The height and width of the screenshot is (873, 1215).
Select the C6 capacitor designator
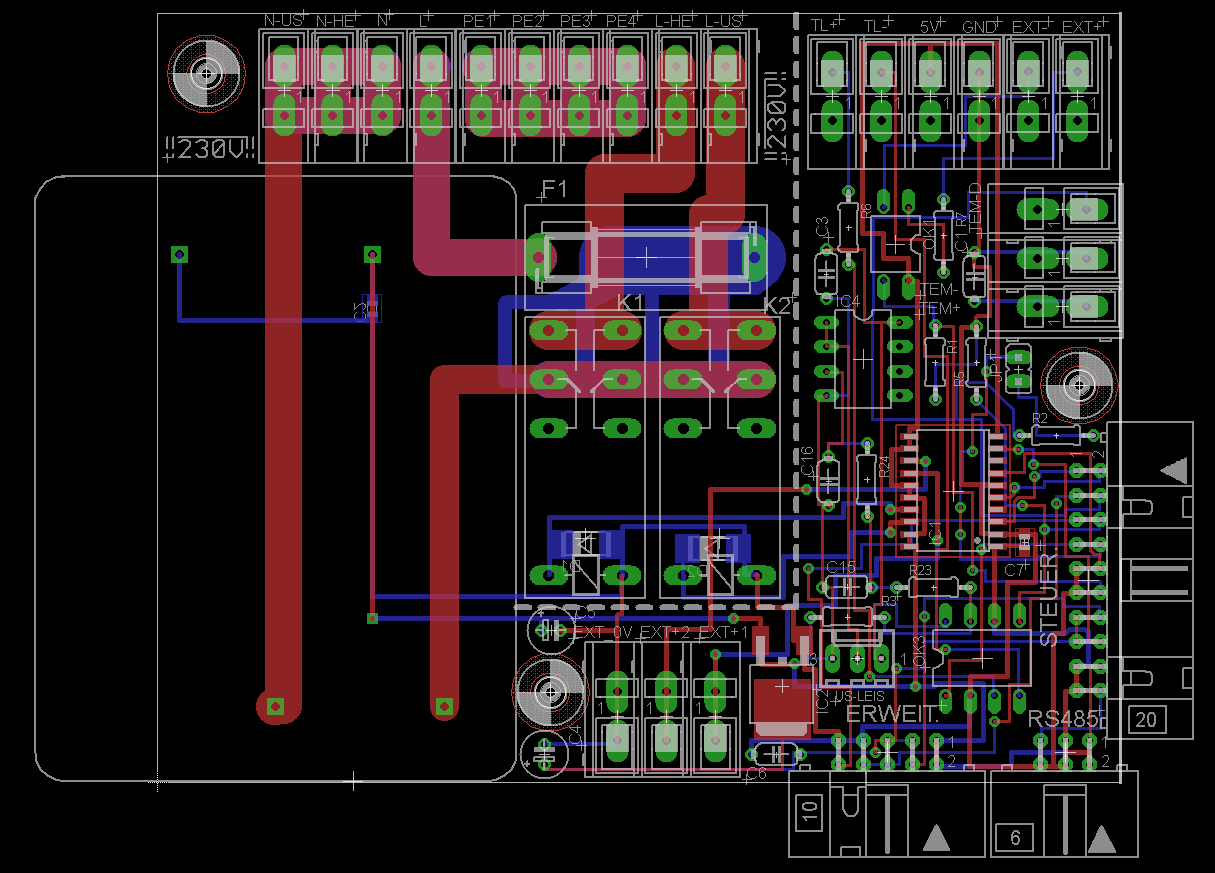pyautogui.click(x=756, y=774)
